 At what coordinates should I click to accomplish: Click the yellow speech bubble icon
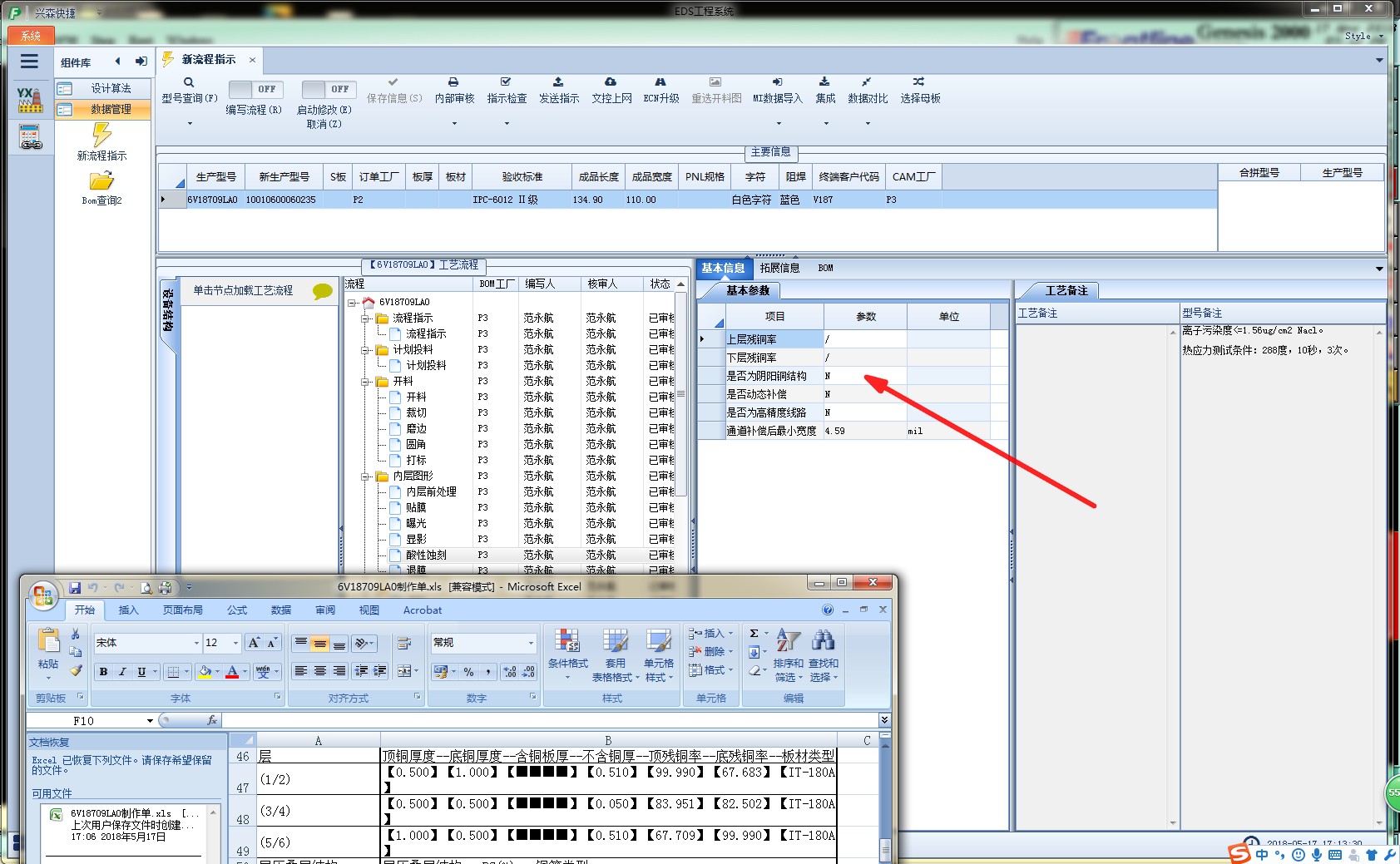point(322,291)
